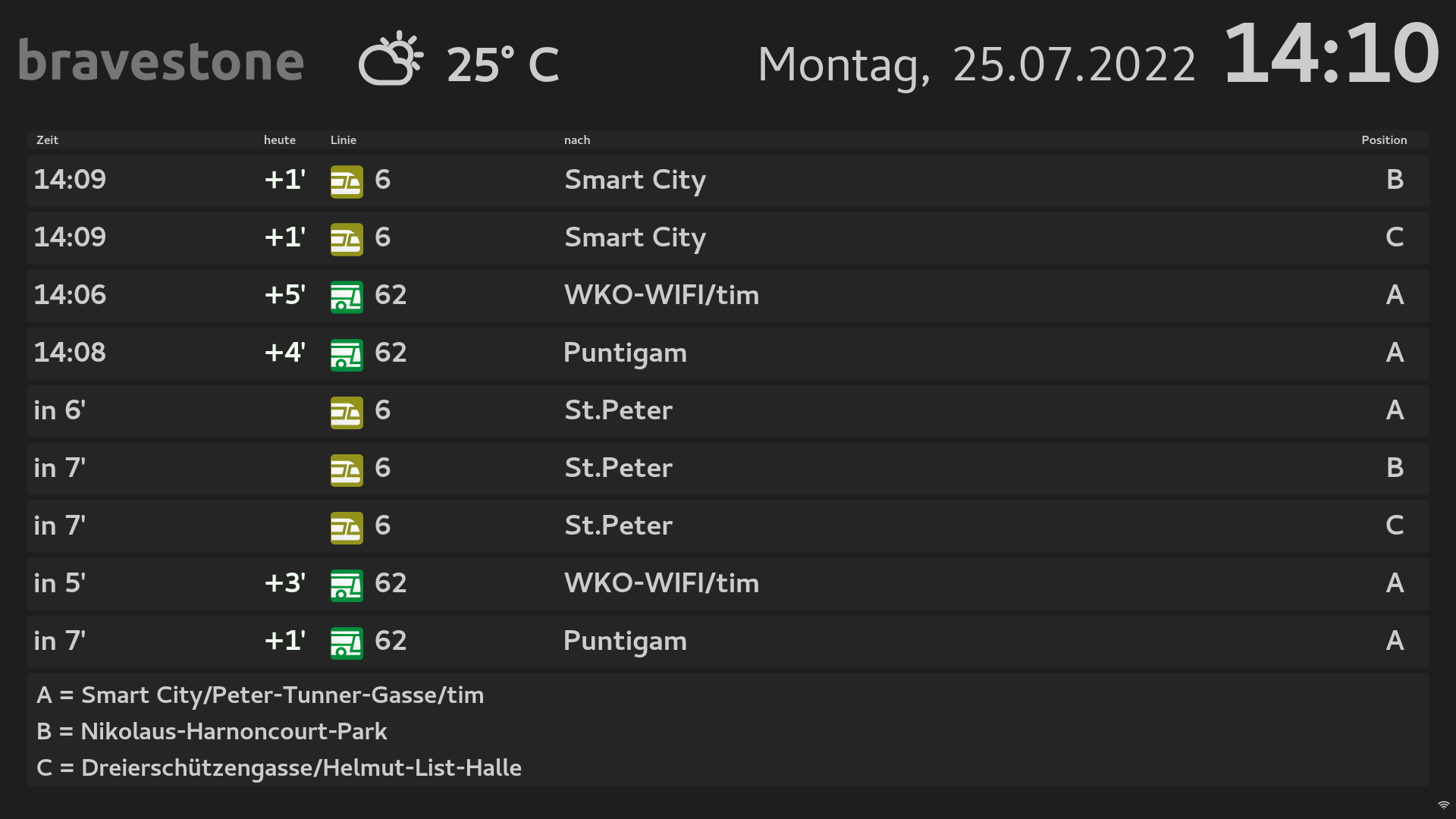Click the tram icon for St.Peter position B
Screen dimensions: 1456x819
tap(347, 470)
